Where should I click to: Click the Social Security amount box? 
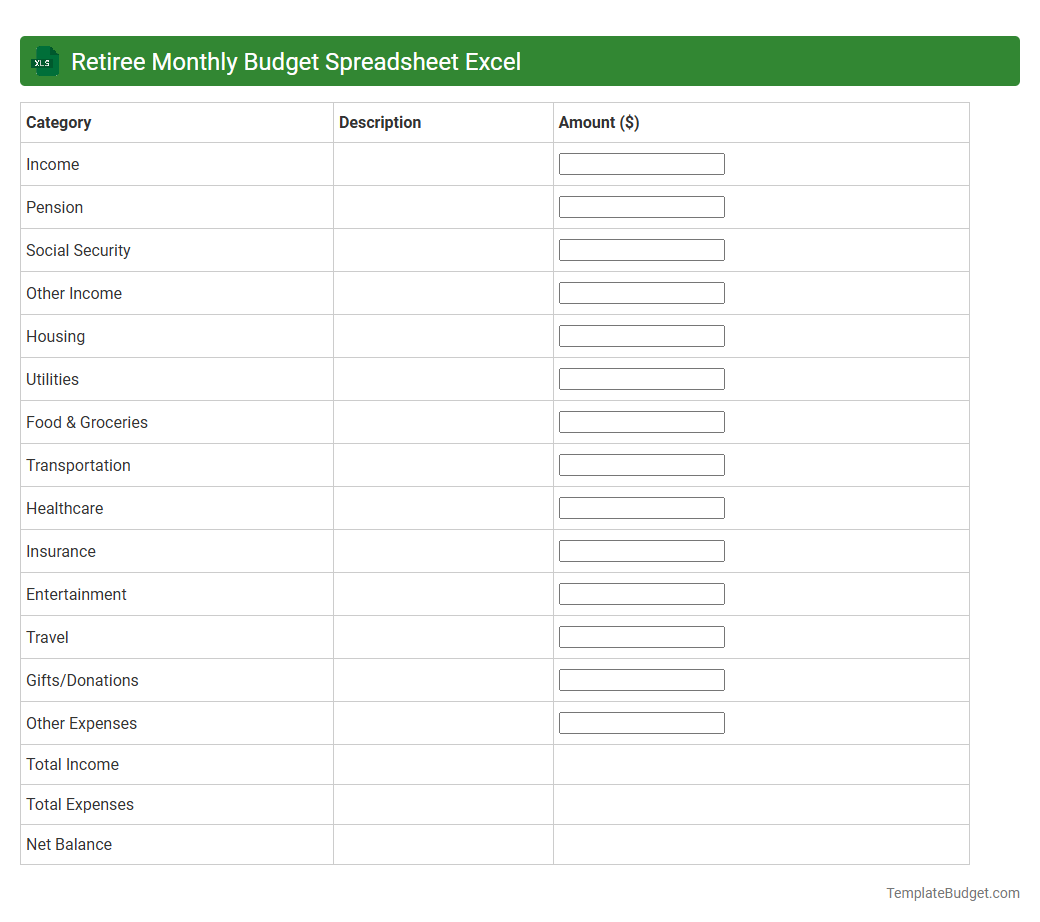coord(642,249)
